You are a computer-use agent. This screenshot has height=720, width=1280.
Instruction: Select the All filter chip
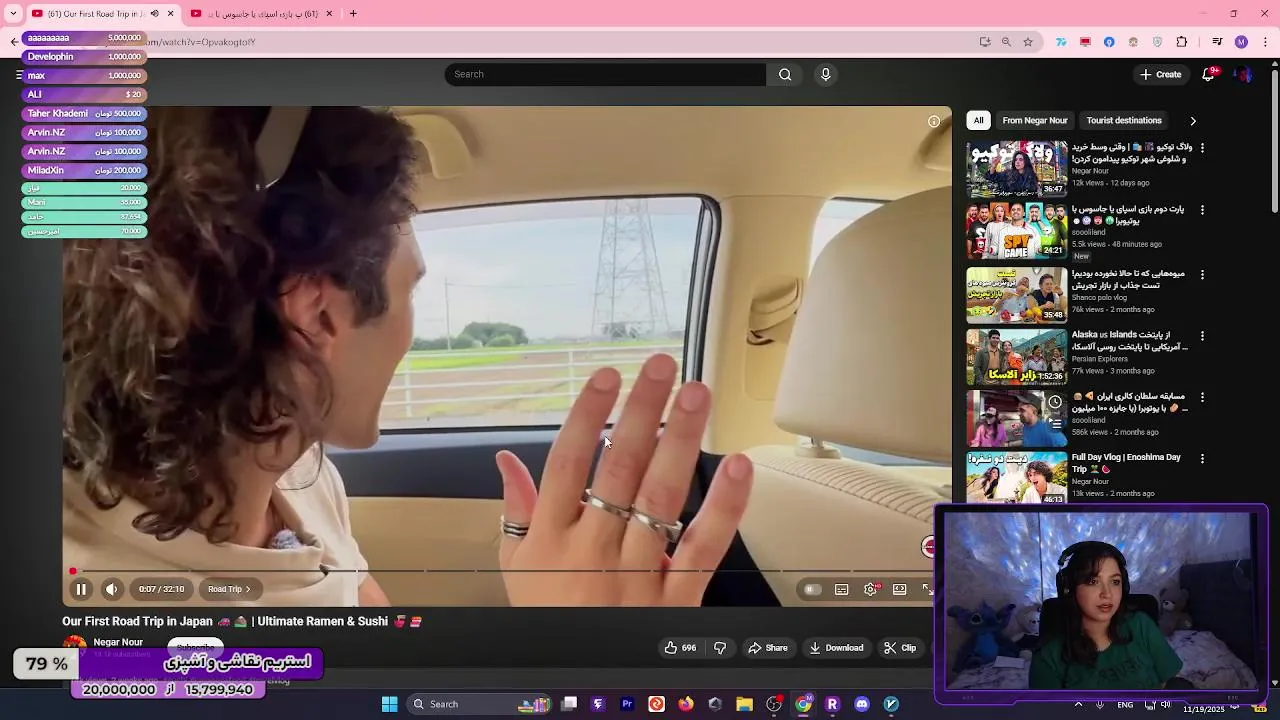tap(978, 120)
